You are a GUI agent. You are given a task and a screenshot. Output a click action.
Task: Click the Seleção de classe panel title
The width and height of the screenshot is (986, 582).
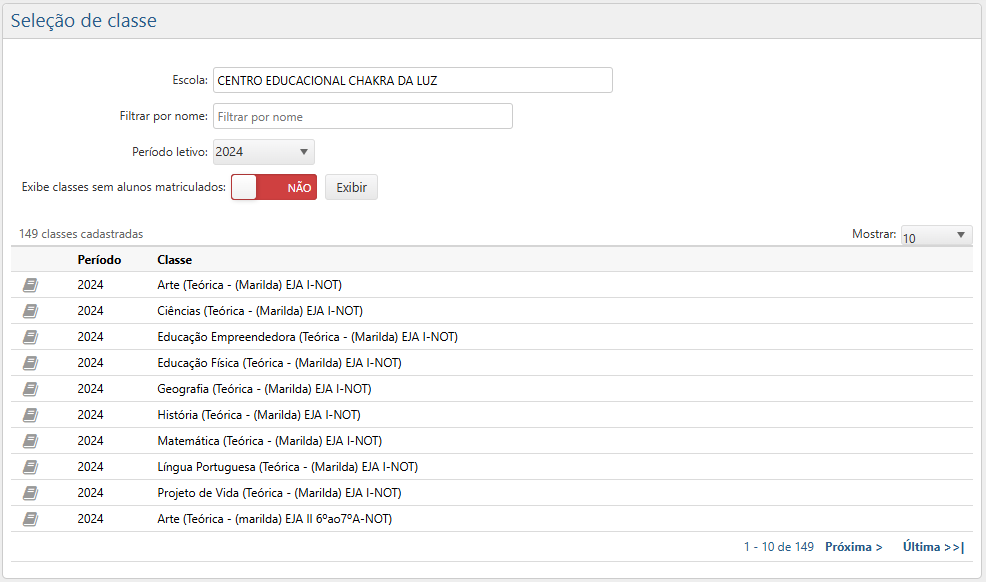84,21
